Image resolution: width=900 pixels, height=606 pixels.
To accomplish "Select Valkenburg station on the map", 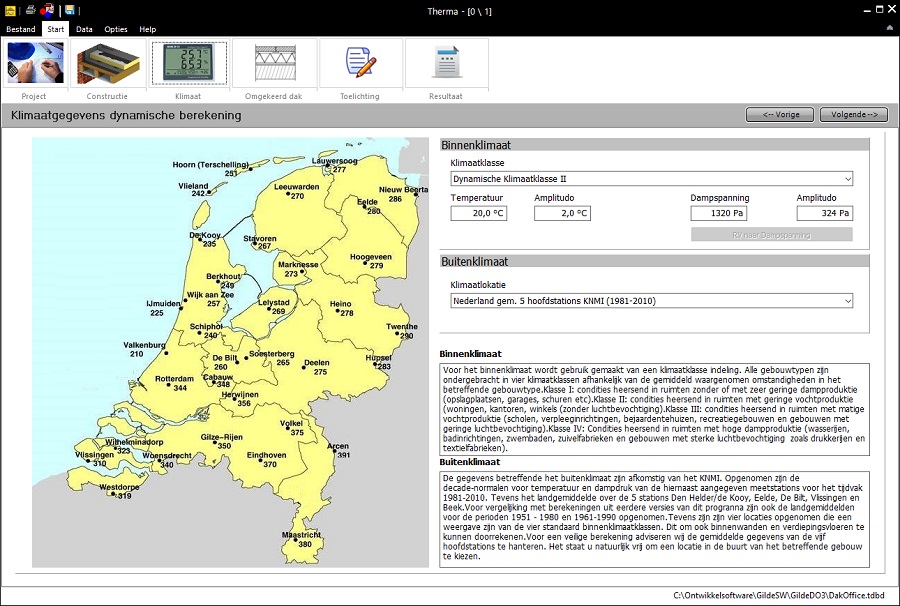I will [x=144, y=349].
